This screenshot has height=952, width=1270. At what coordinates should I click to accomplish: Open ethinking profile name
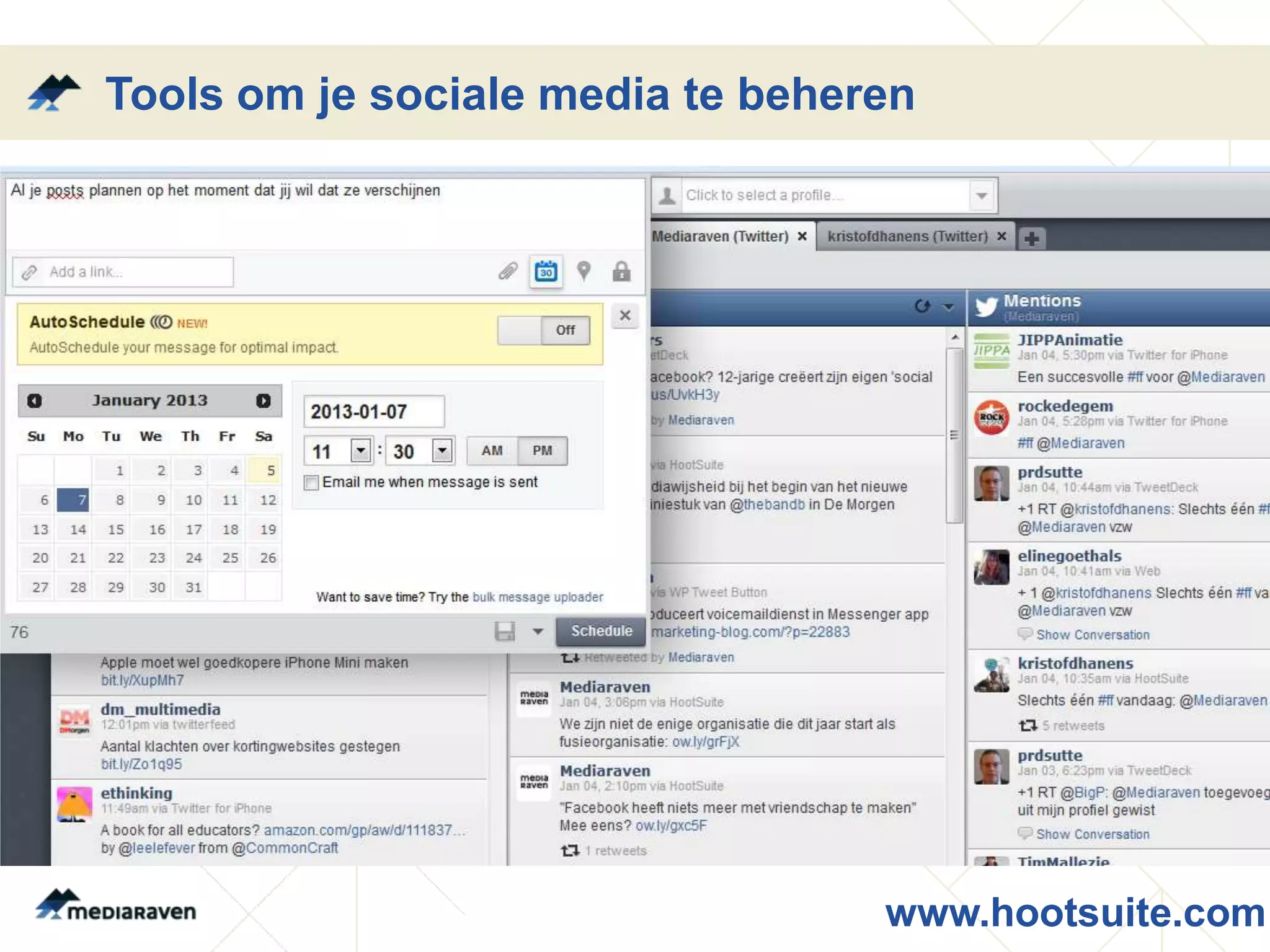136,793
